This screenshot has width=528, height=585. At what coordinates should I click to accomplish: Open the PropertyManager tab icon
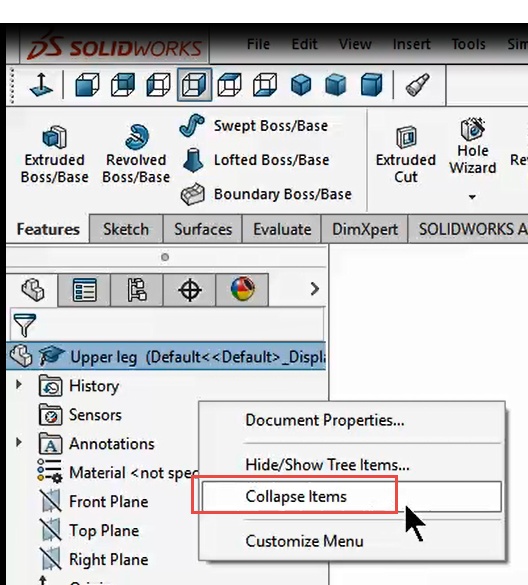tap(85, 290)
